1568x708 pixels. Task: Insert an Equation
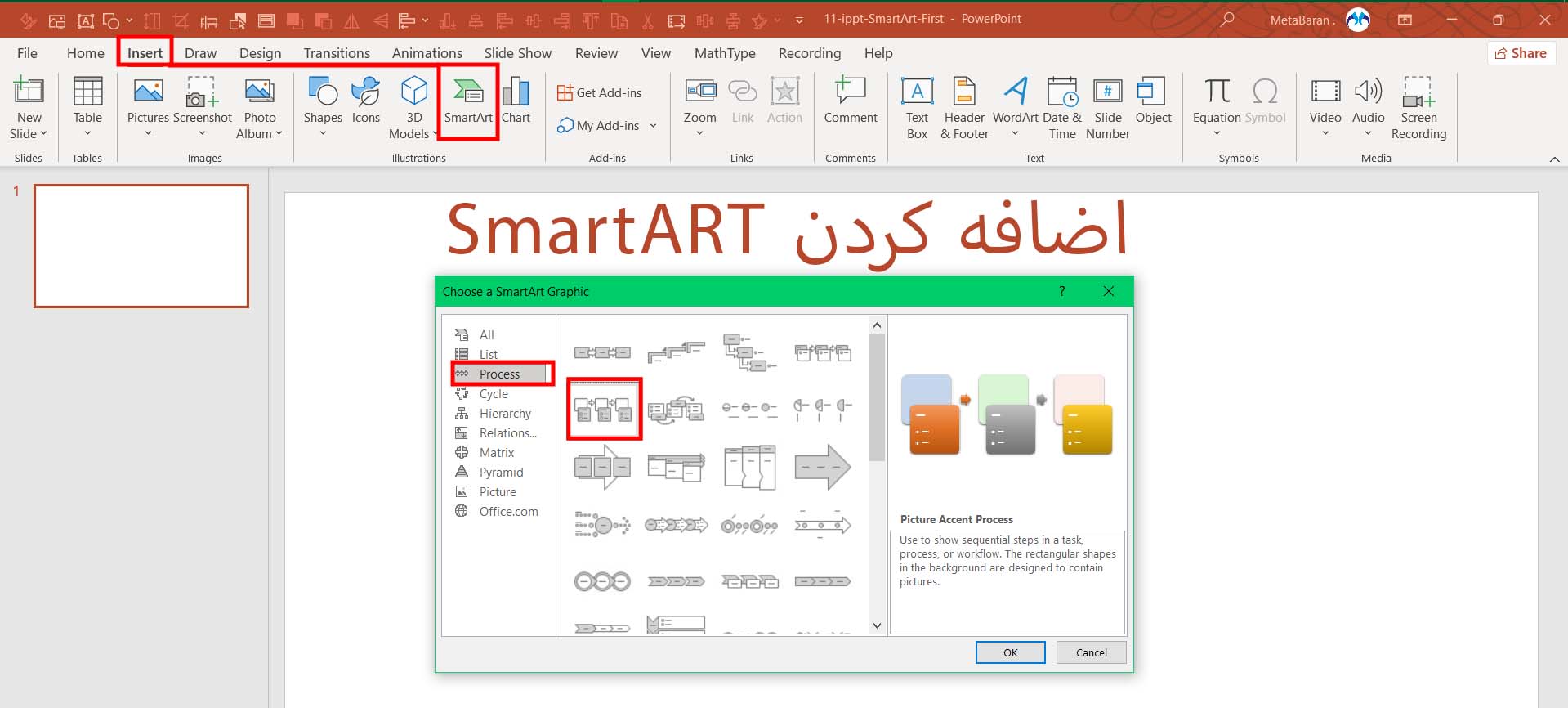[x=1217, y=106]
